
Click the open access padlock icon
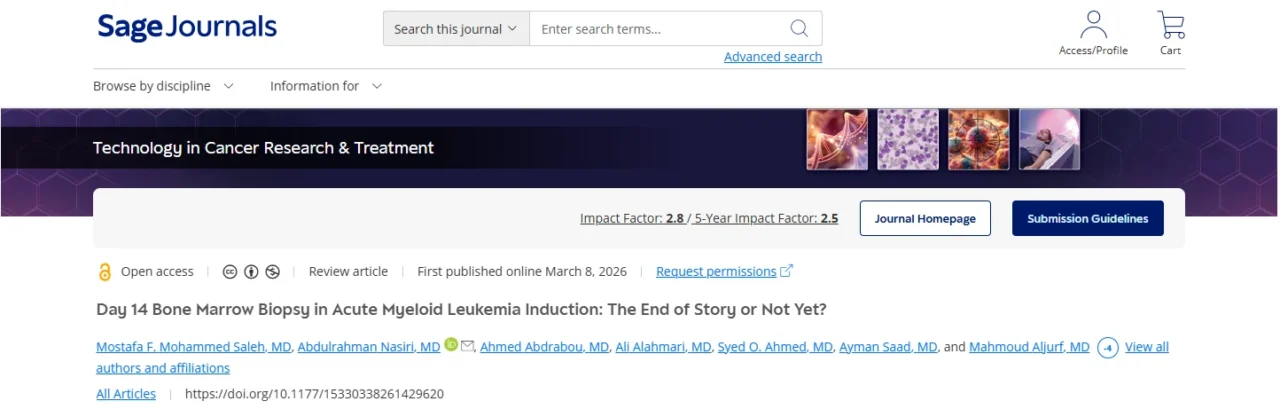click(104, 272)
